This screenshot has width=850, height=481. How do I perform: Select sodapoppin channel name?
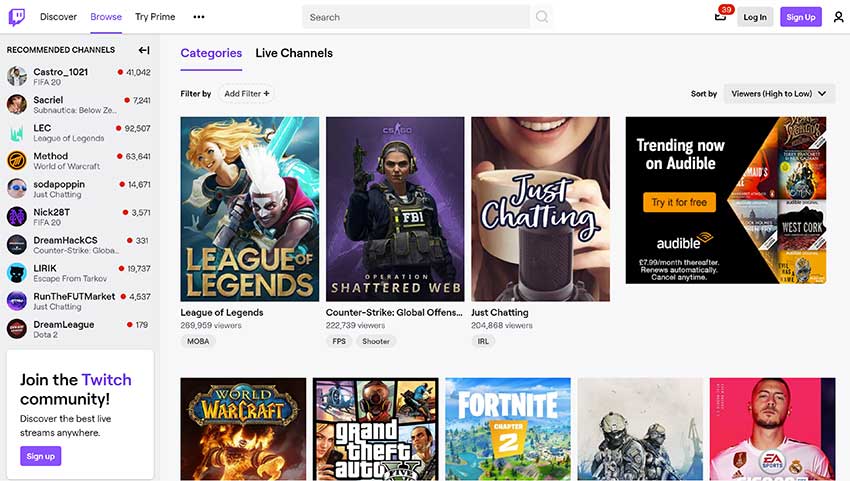(59, 184)
